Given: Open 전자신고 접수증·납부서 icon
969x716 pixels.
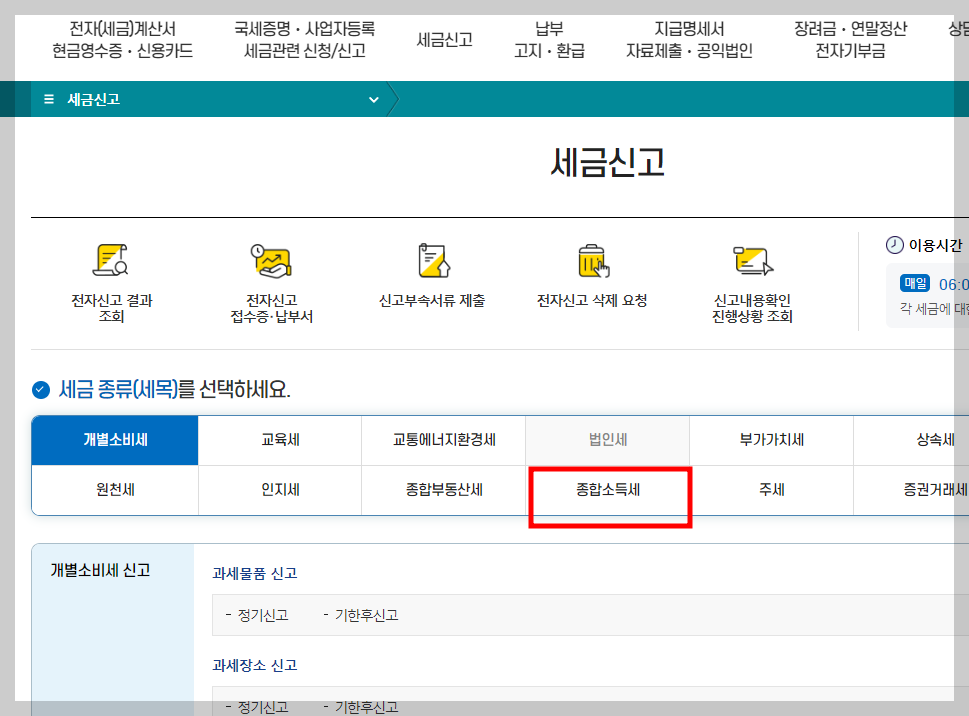Looking at the screenshot, I should tap(271, 260).
